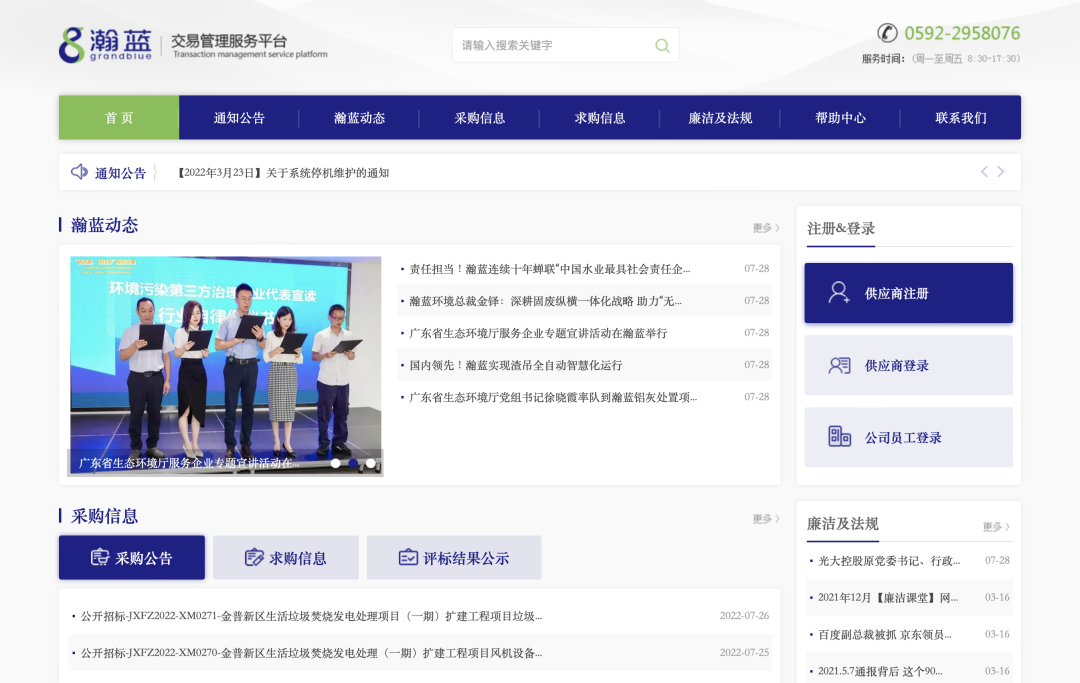Expand 更多 in 采购信息 section
This screenshot has height=683, width=1080.
(765, 519)
